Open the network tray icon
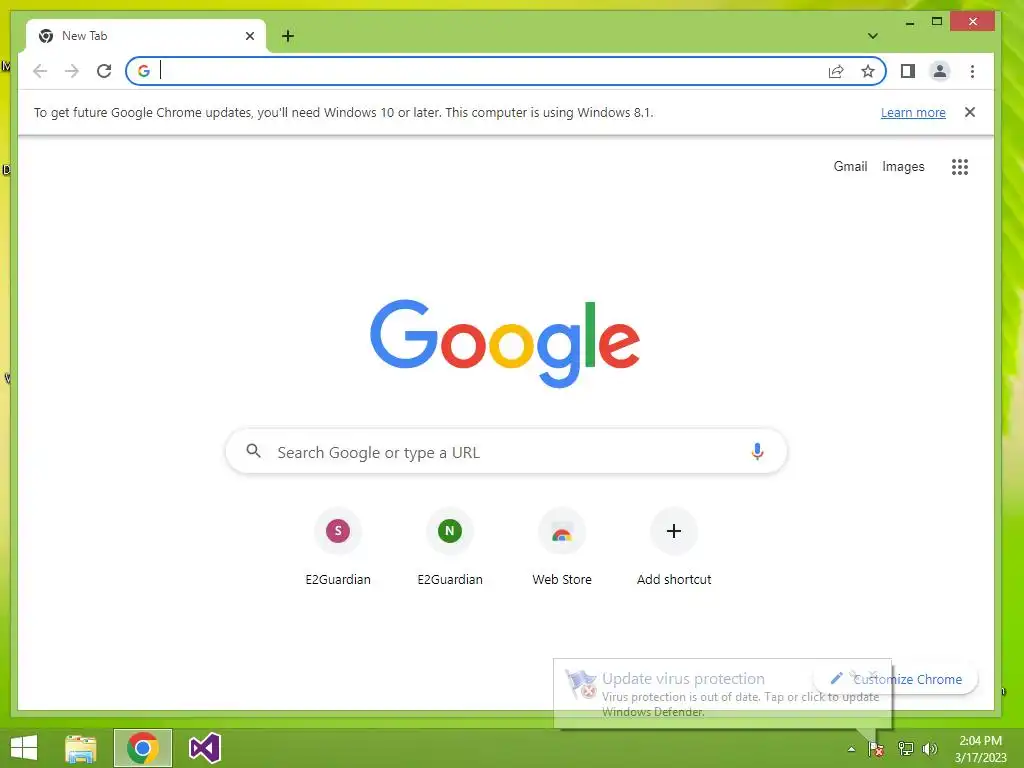Screen dimensions: 1024x768 pos(905,749)
